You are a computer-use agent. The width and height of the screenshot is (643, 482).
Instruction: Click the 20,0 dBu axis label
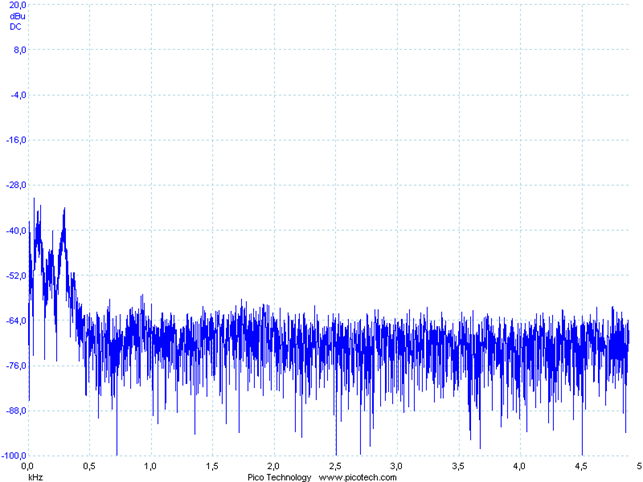point(17,5)
